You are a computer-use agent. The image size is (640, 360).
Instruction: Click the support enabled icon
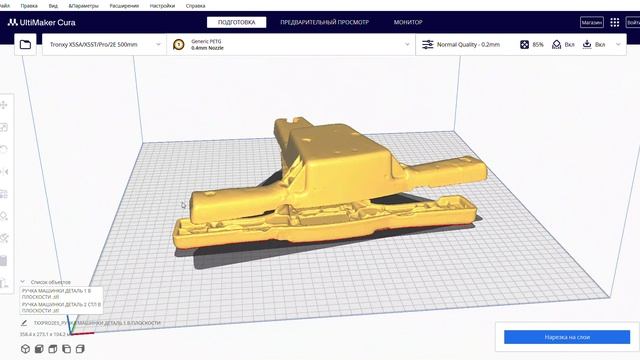pos(556,44)
